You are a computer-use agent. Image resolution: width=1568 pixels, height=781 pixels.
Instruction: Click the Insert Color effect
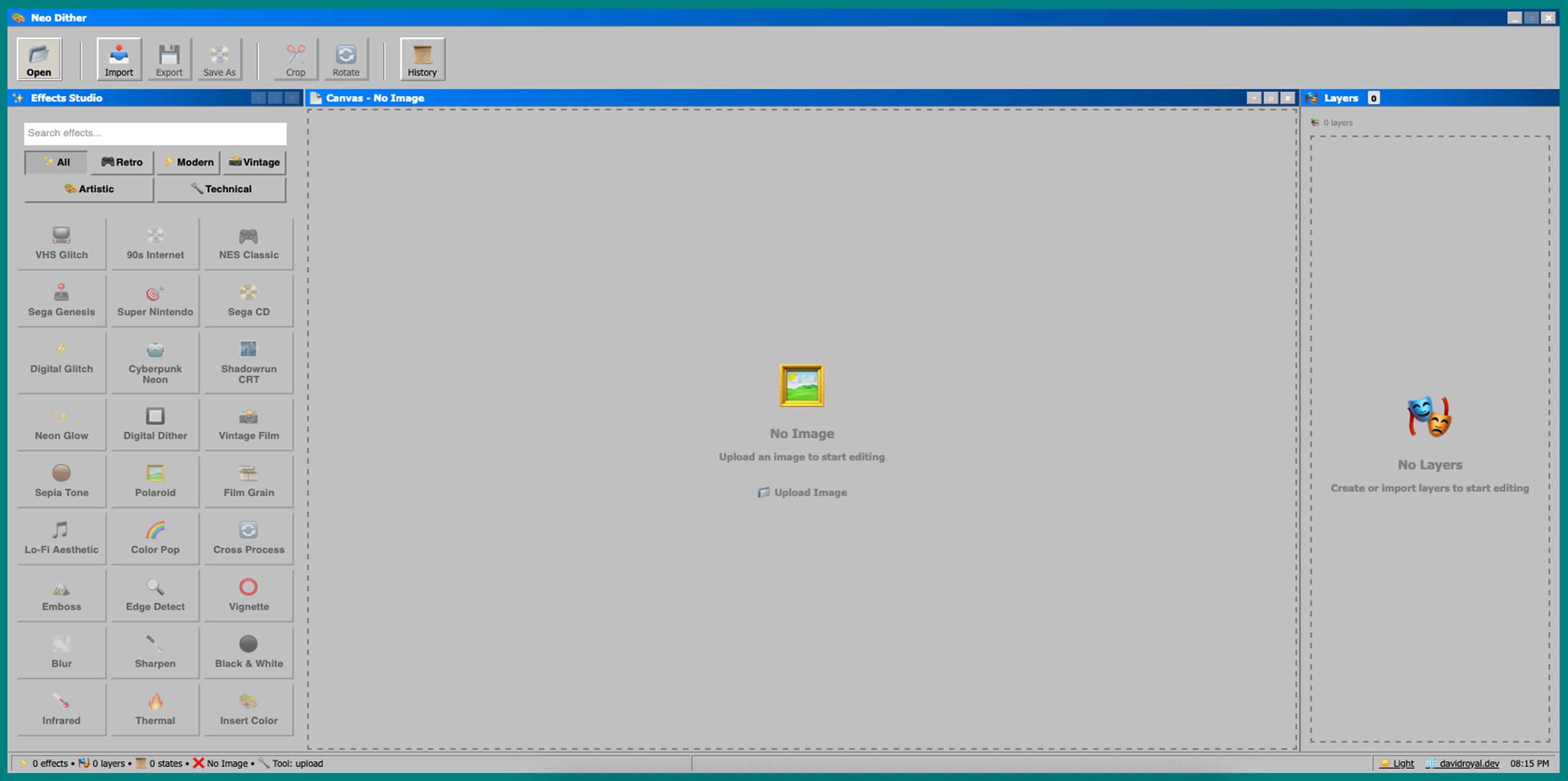pyautogui.click(x=249, y=710)
